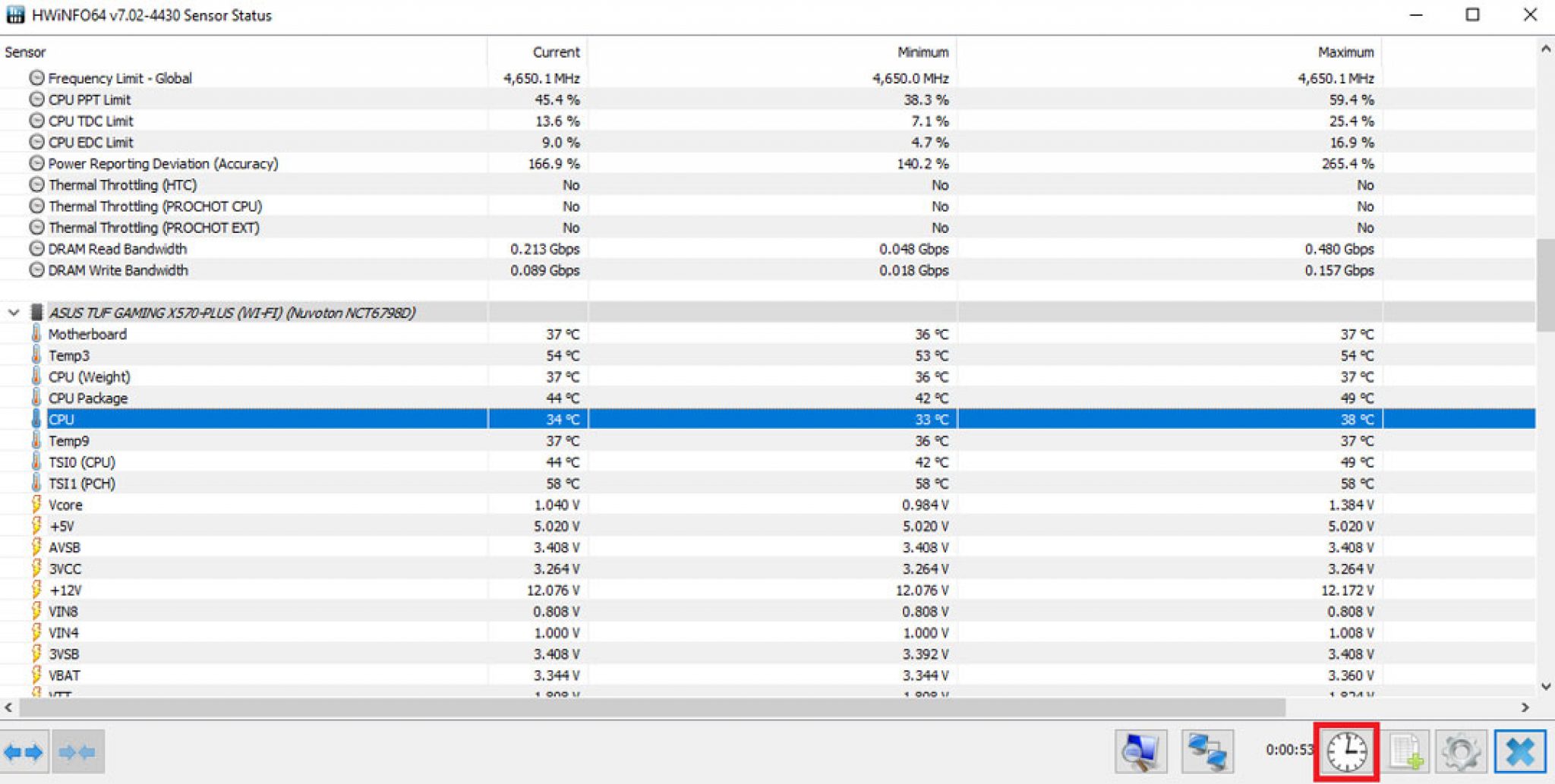Click the Vcore voltage lightning icon
The width and height of the screenshot is (1555, 784).
tap(36, 505)
